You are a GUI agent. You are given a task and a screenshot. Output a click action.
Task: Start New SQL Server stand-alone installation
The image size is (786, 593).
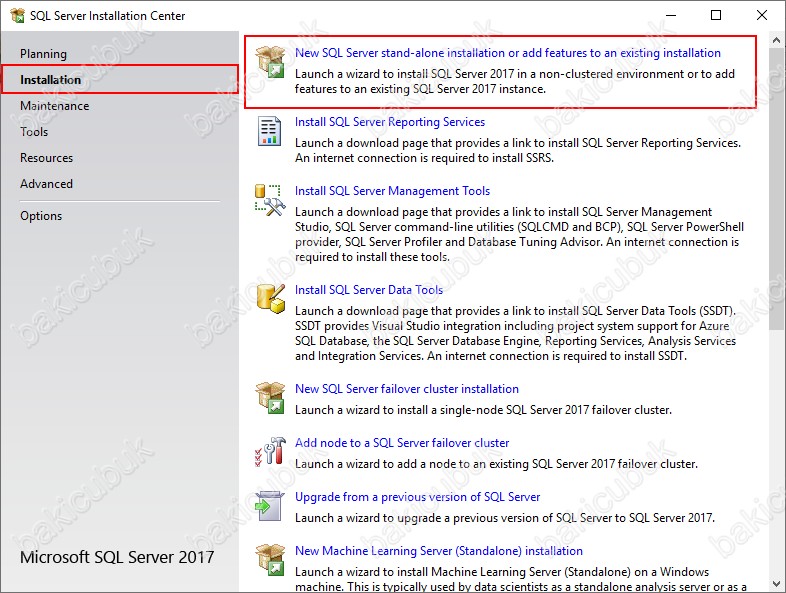click(507, 53)
